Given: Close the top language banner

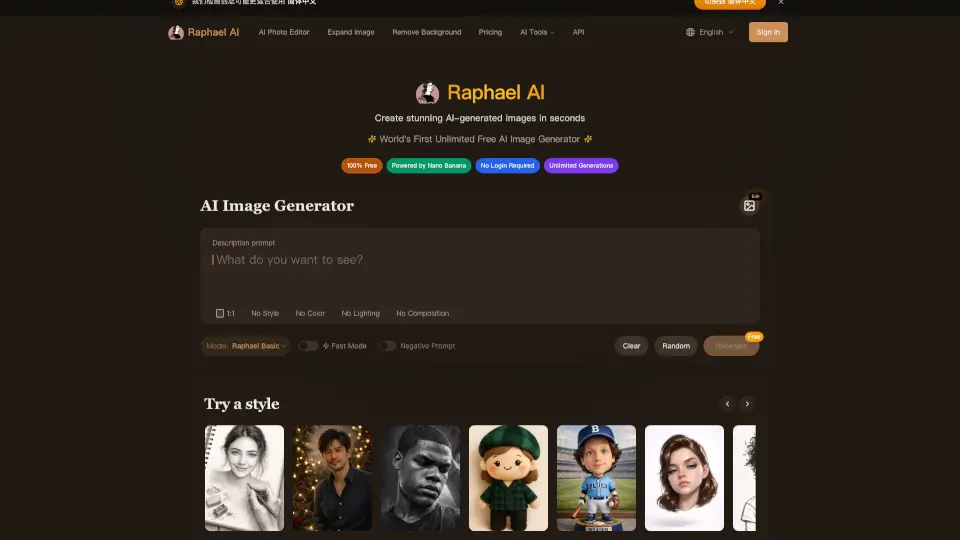Looking at the screenshot, I should click(781, 2).
